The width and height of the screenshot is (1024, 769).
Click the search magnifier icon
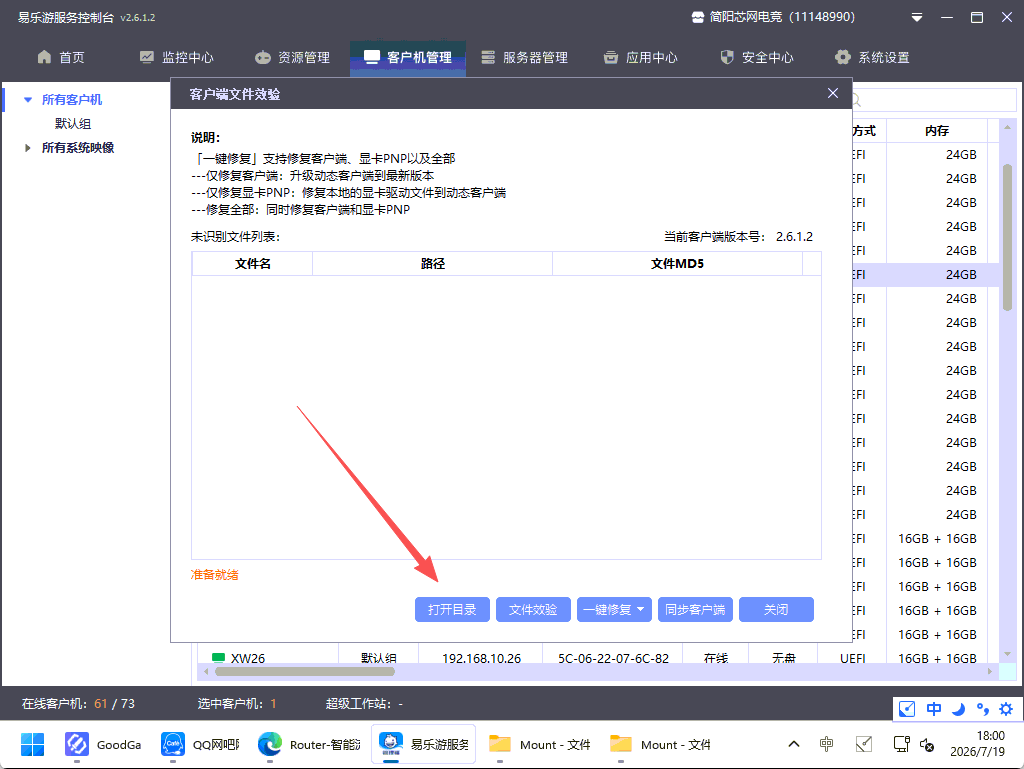(856, 101)
